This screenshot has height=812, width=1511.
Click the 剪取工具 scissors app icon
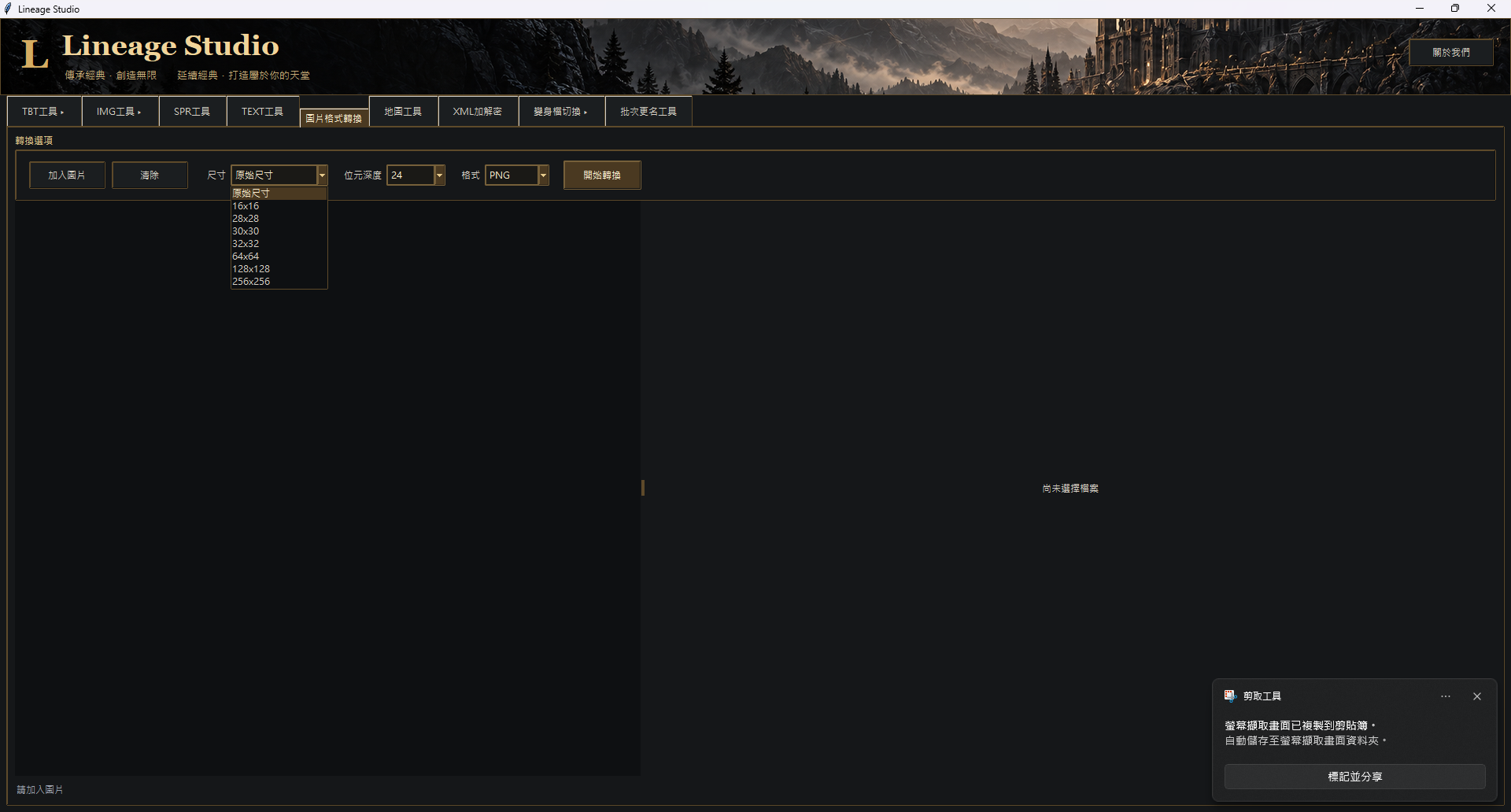pos(1230,696)
